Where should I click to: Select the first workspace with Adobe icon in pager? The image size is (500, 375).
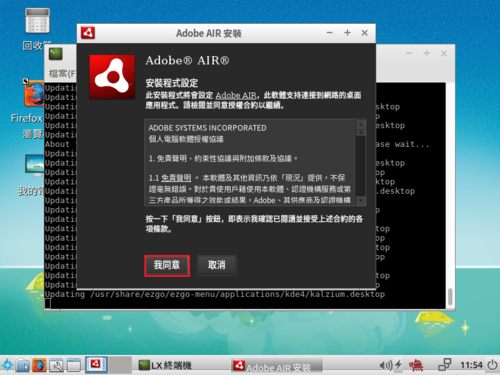[96, 365]
